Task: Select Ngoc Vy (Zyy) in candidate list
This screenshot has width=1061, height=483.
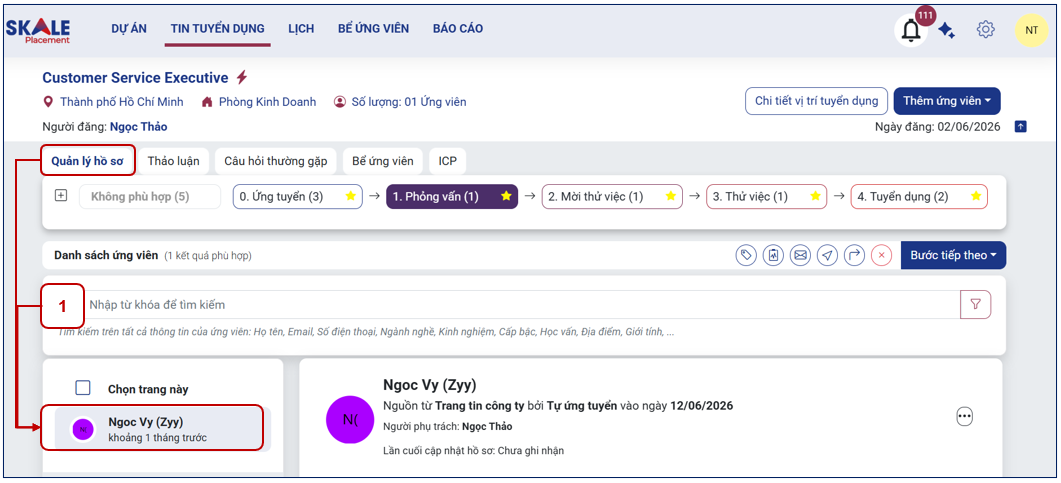Action: [x=162, y=429]
